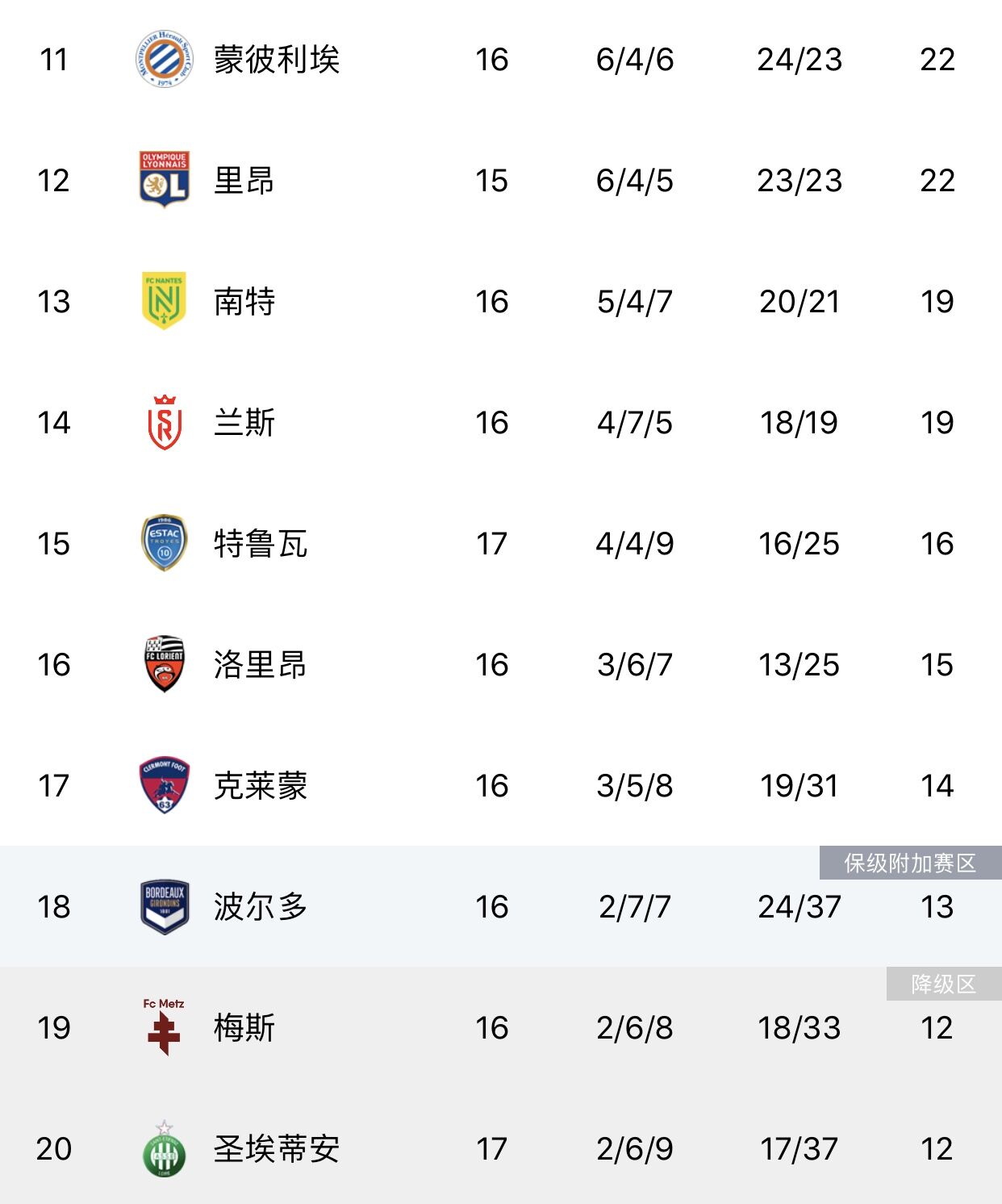Select the 波尔多 team name
1002x1204 pixels.
tap(261, 907)
